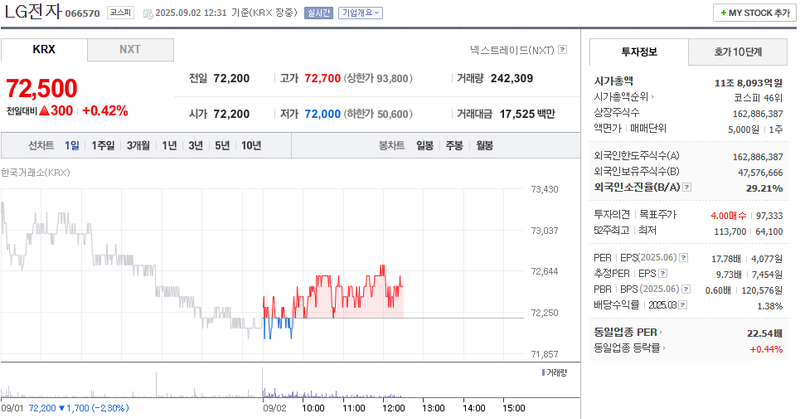The image size is (800, 419).
Task: Click the 52주최고 value 113,700
Action: [730, 232]
